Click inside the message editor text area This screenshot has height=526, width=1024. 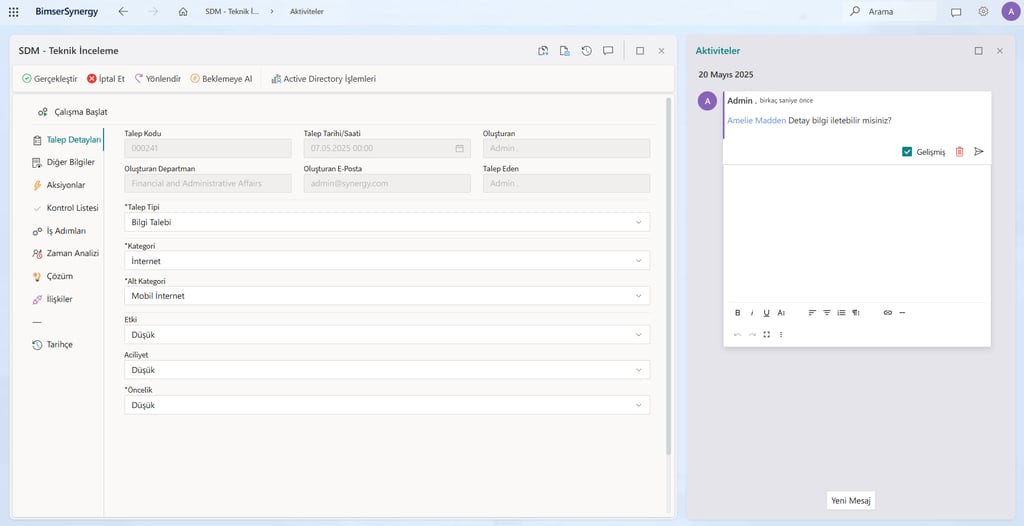857,233
